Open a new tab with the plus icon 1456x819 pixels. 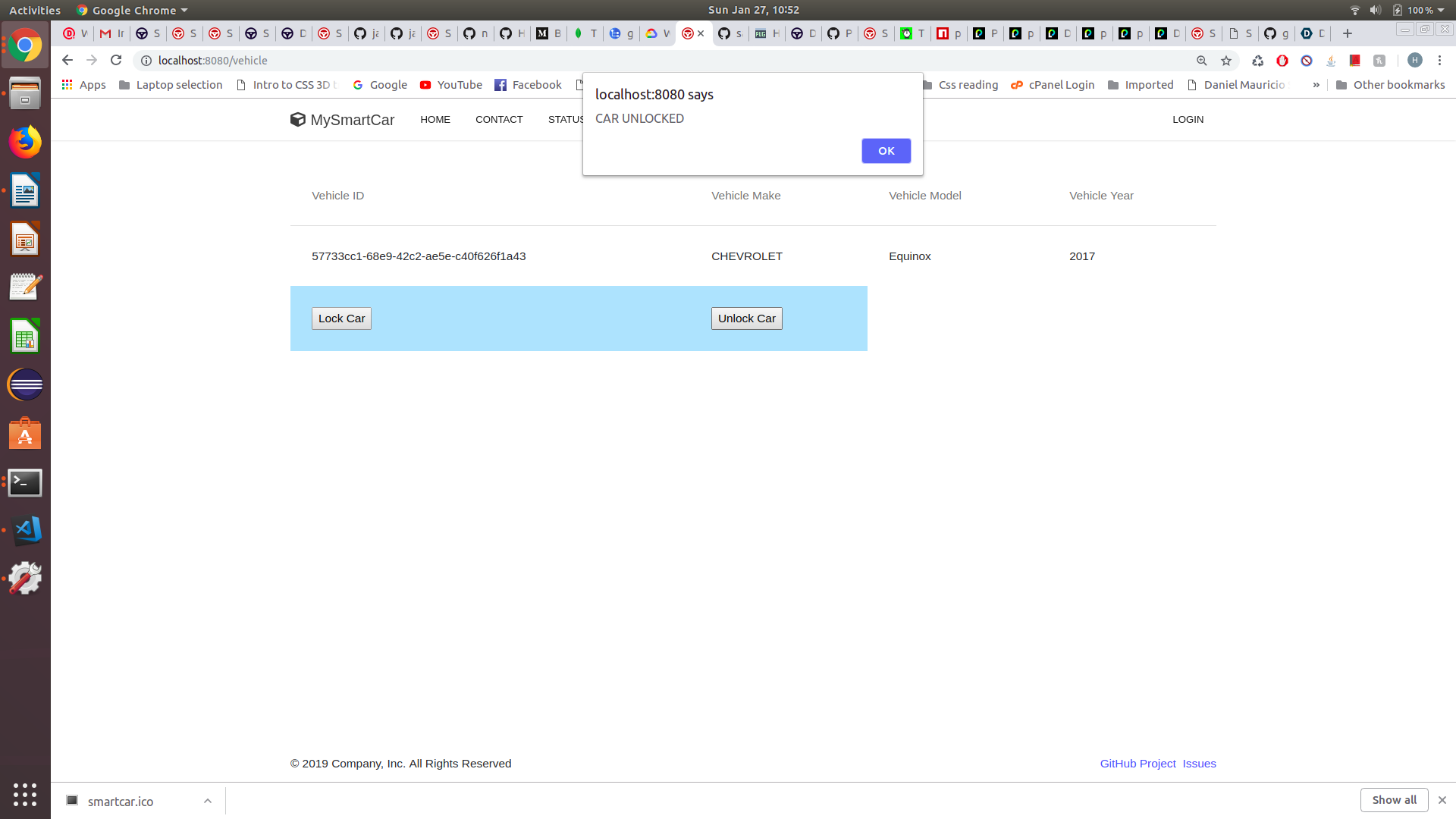(x=1348, y=33)
